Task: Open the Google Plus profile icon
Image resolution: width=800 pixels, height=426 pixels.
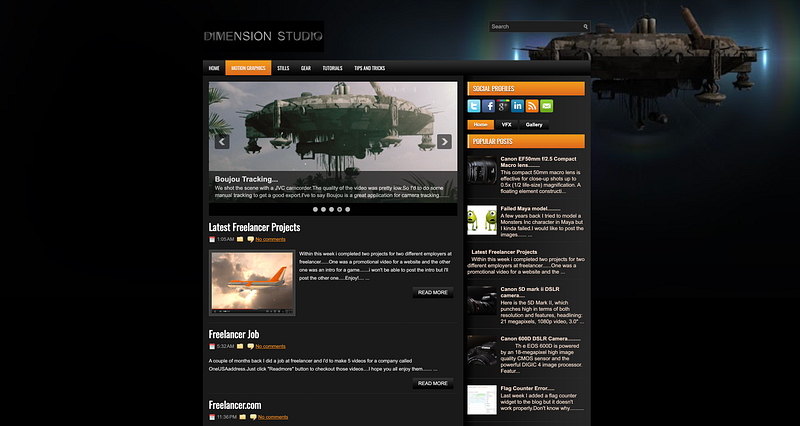Action: coord(503,106)
